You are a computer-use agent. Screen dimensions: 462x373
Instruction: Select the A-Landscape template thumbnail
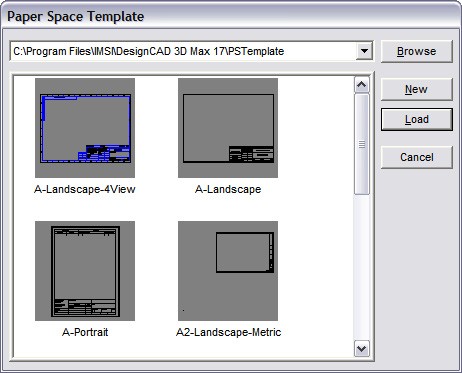(x=228, y=128)
